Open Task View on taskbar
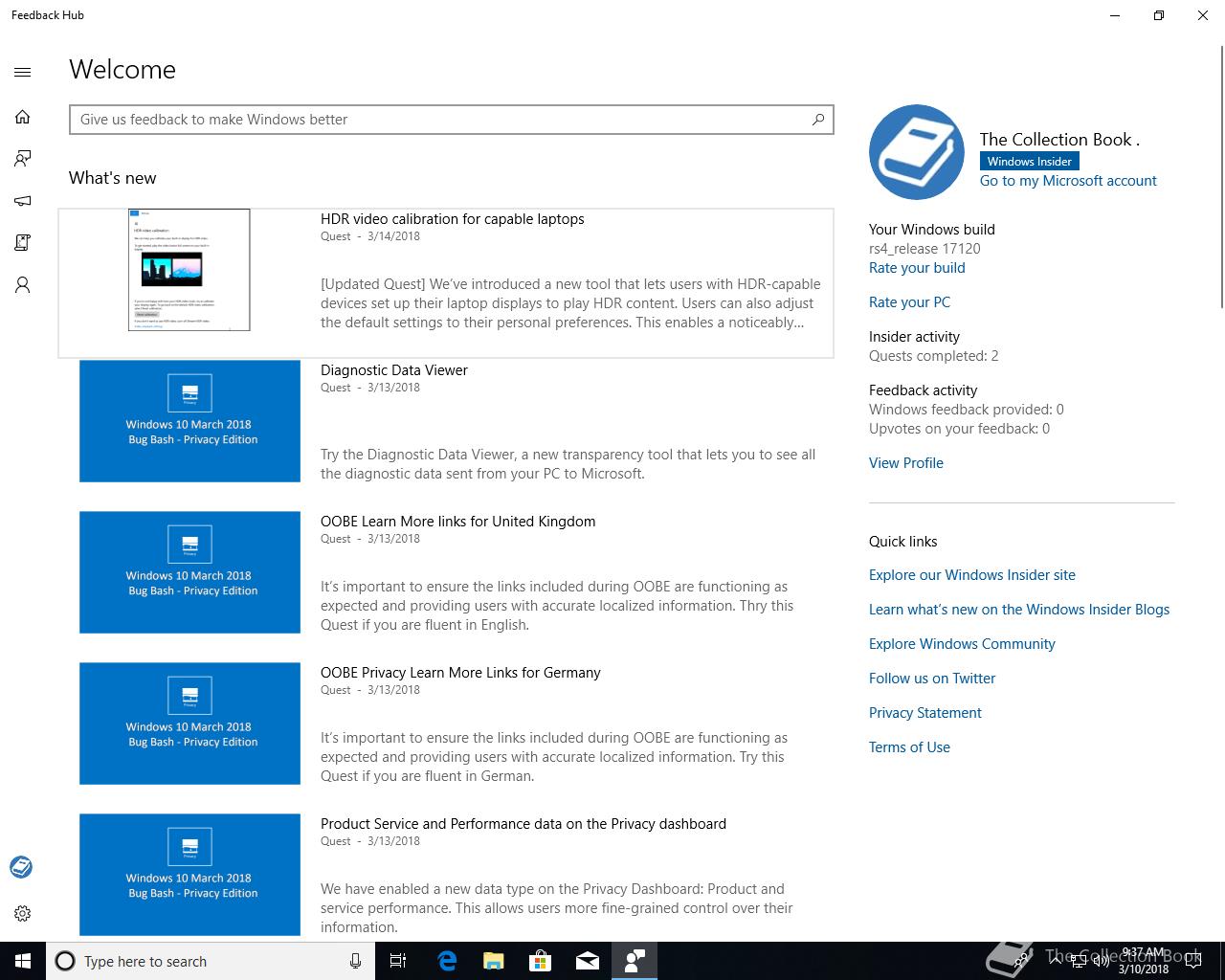This screenshot has height=980, width=1225. click(x=398, y=961)
